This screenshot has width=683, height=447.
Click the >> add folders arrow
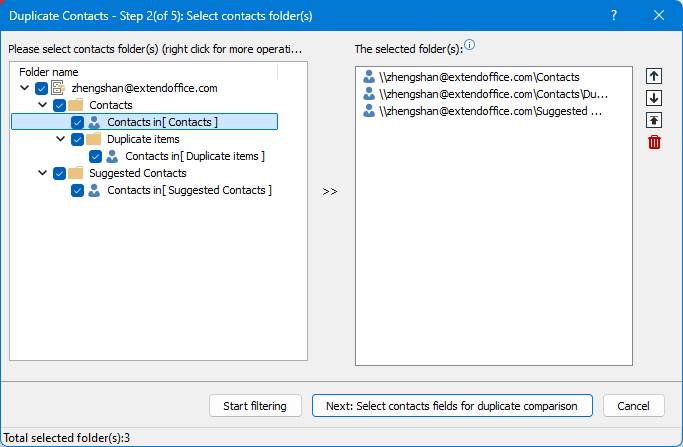(330, 192)
